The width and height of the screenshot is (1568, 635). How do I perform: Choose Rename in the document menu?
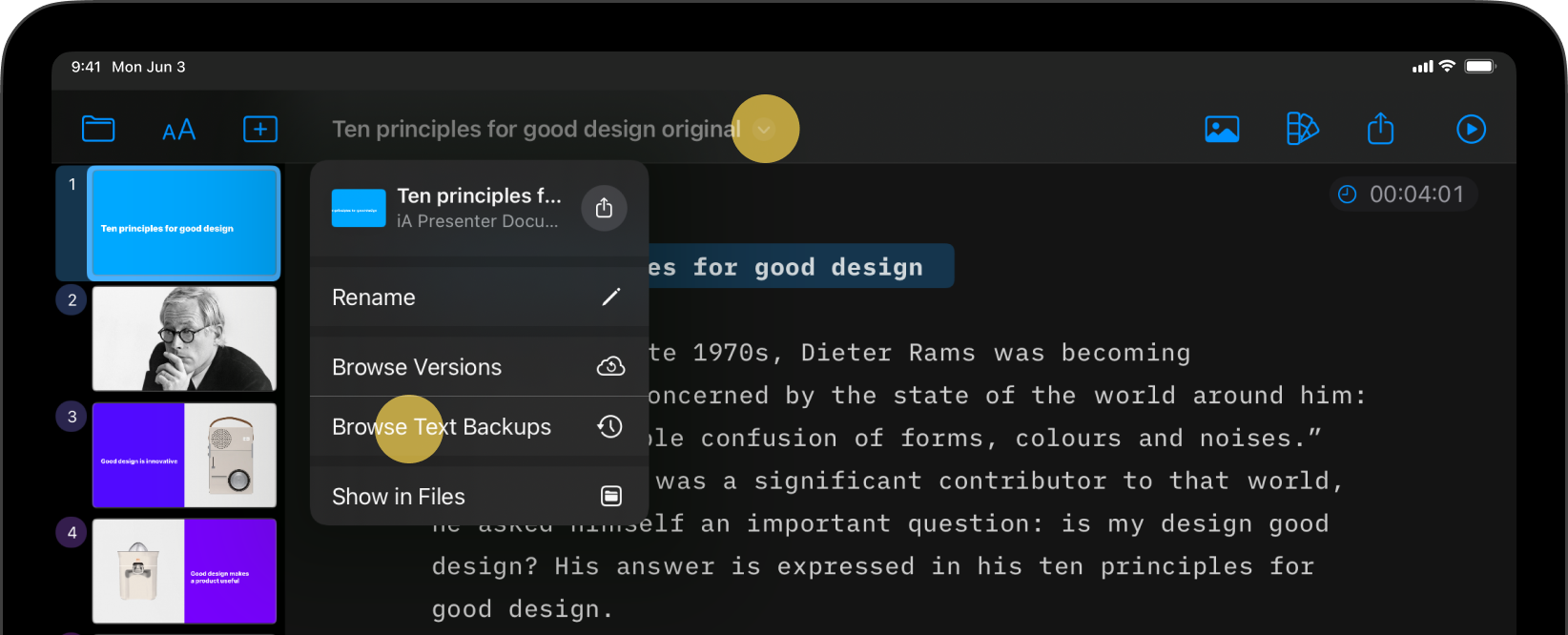pyautogui.click(x=479, y=297)
